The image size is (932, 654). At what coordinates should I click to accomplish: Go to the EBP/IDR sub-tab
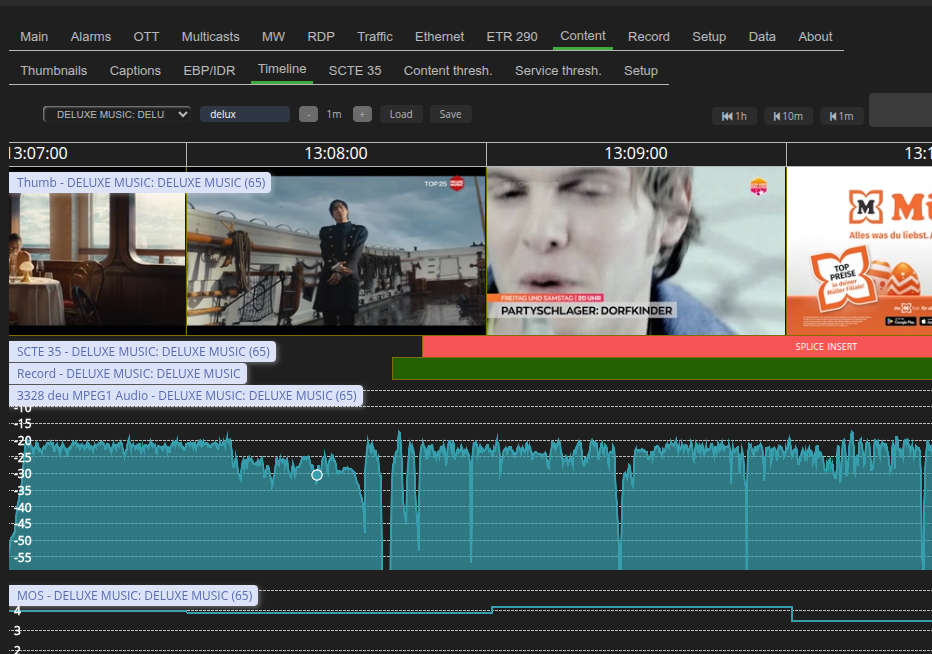point(209,71)
